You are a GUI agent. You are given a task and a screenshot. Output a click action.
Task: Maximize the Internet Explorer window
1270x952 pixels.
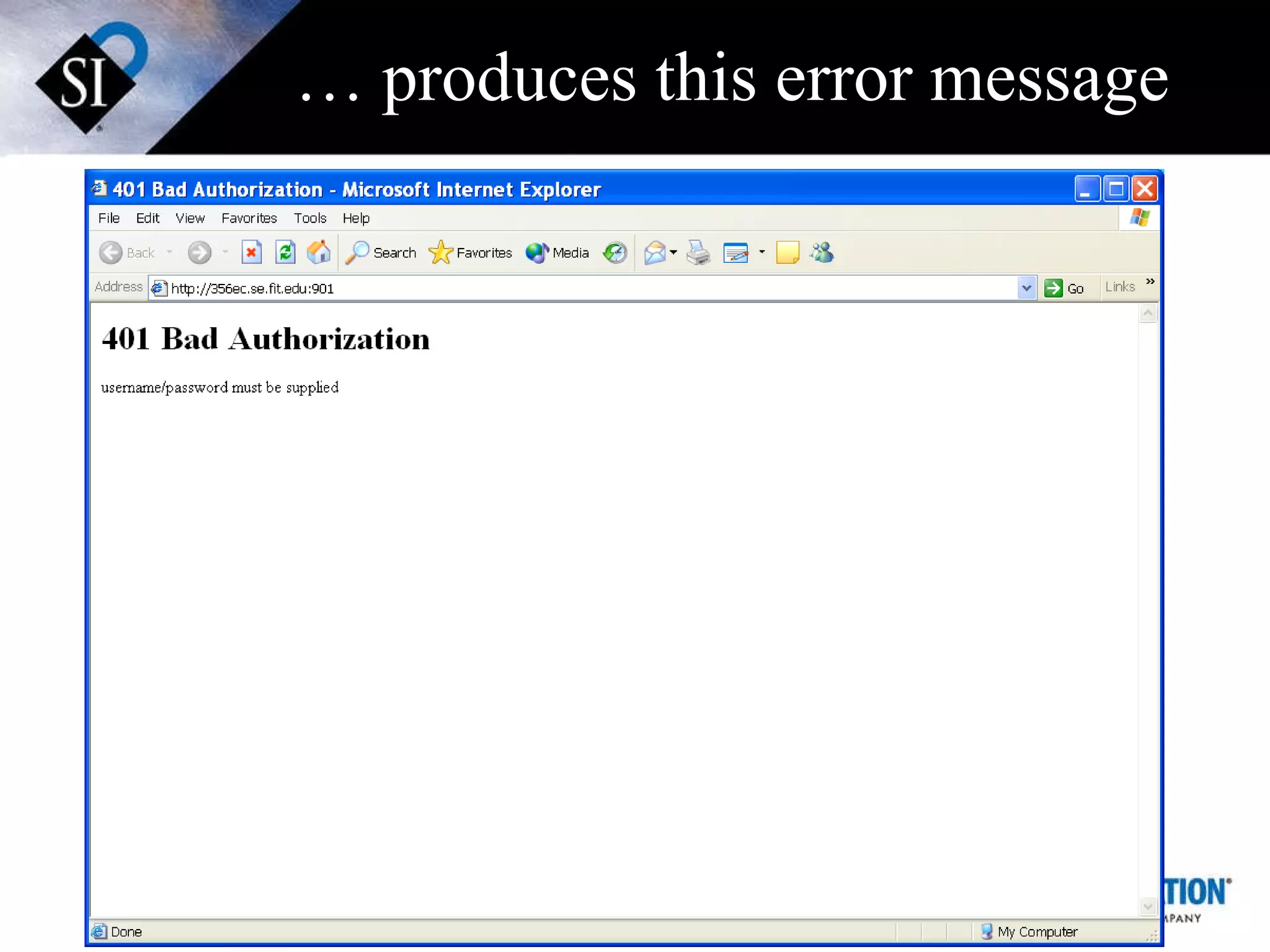[x=1116, y=188]
